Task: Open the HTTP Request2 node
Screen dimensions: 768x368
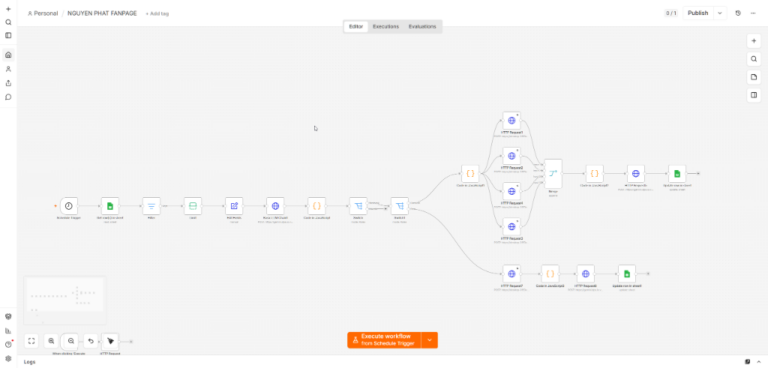Action: tap(512, 156)
